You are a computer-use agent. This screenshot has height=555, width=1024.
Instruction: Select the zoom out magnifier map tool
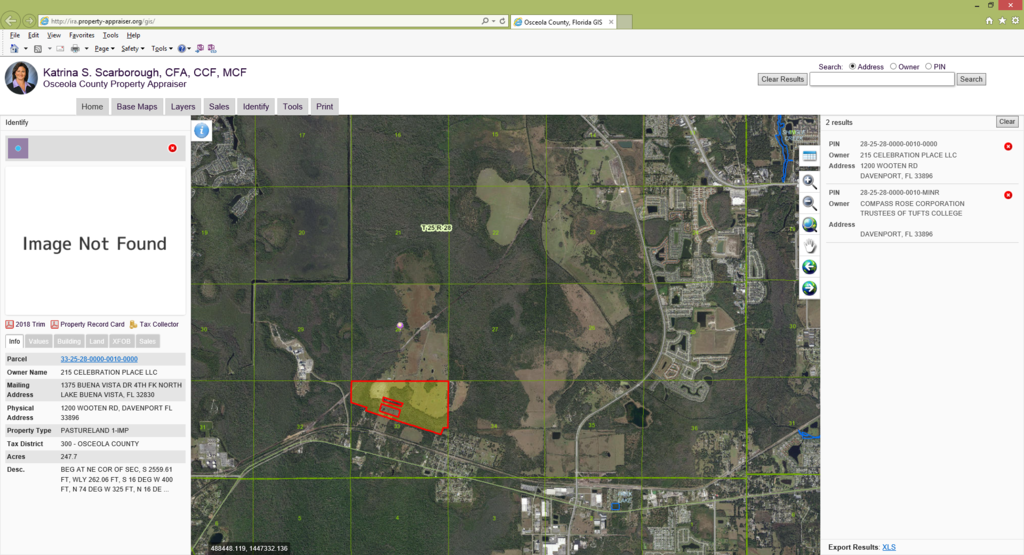[809, 203]
